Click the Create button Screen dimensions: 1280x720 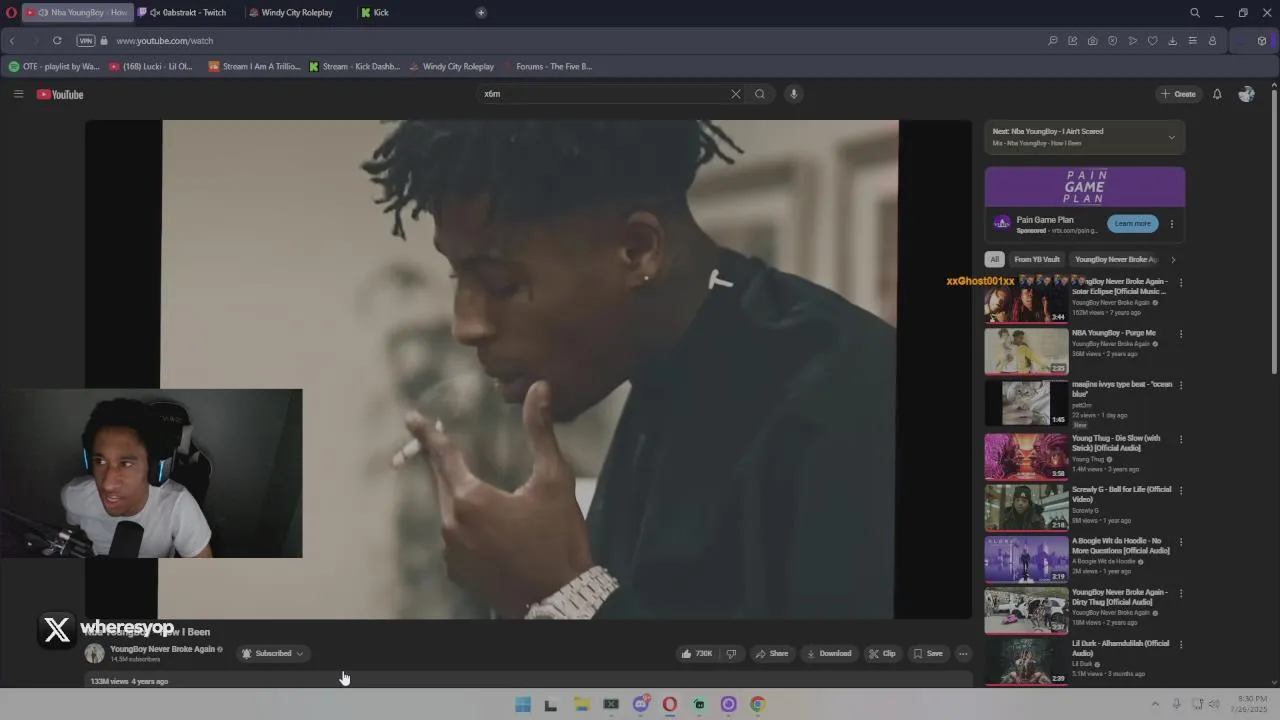1178,94
